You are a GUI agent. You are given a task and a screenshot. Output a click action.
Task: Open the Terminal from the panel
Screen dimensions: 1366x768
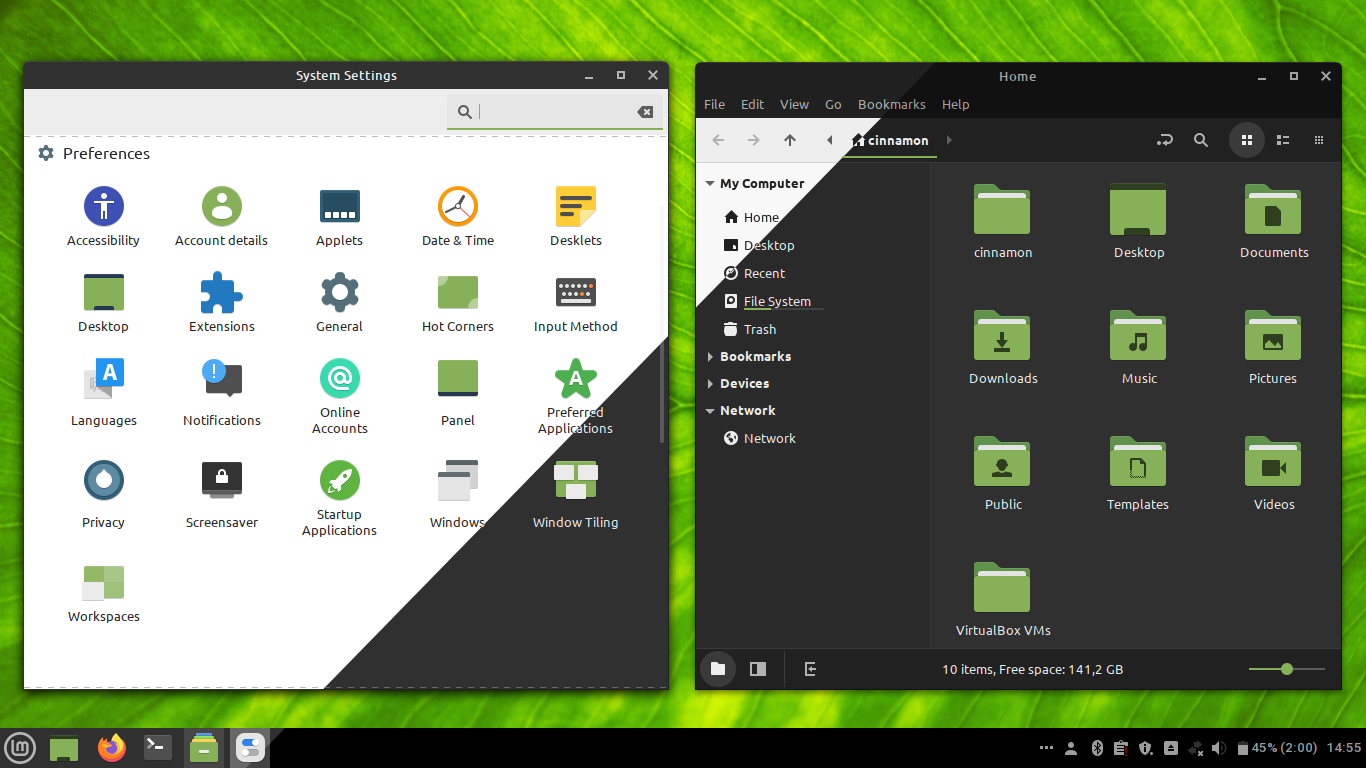(158, 747)
